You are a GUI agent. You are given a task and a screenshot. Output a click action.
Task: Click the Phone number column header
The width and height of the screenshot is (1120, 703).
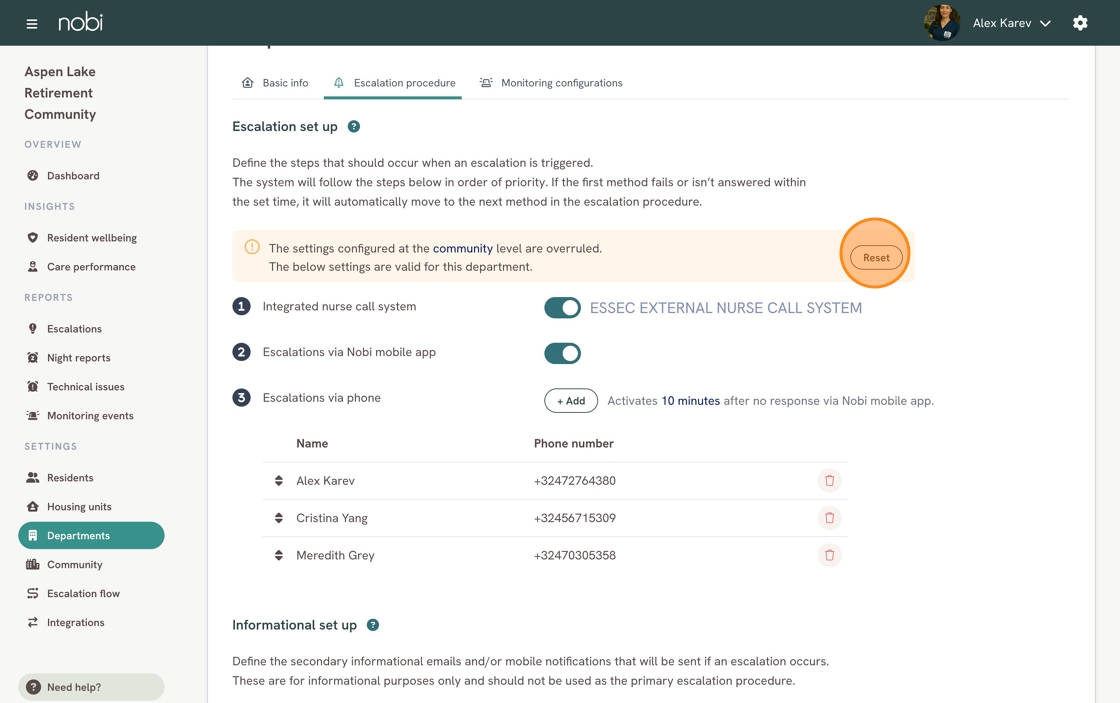[574, 444]
